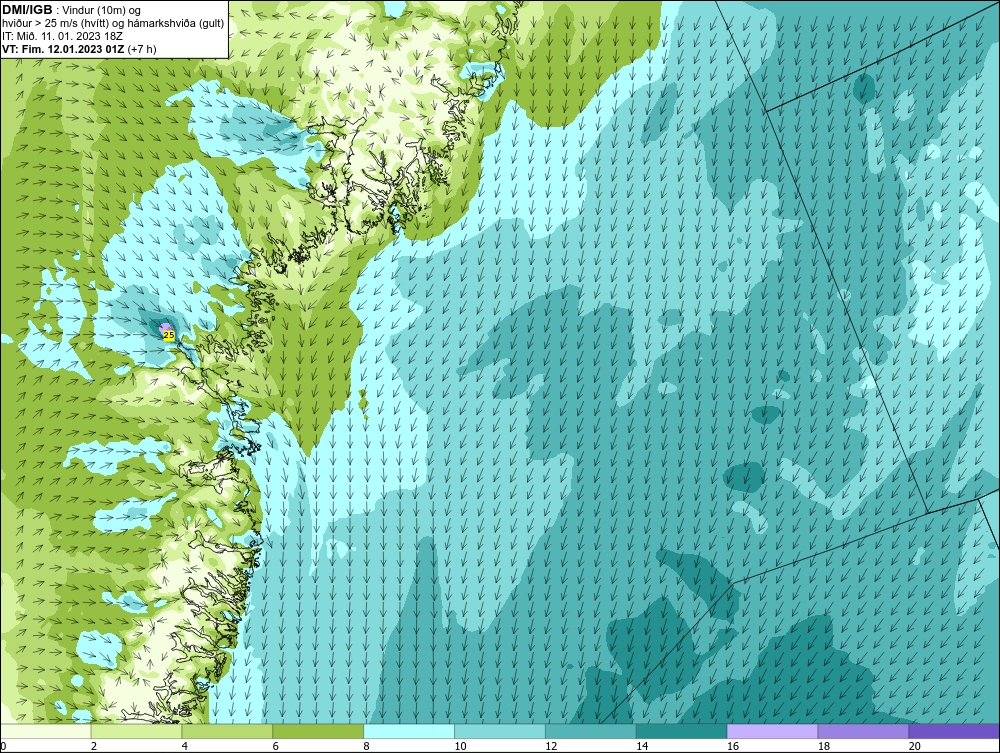Select the 4–6 m/s green legend swatch
Image resolution: width=1000 pixels, height=753 pixels.
pyautogui.click(x=227, y=731)
